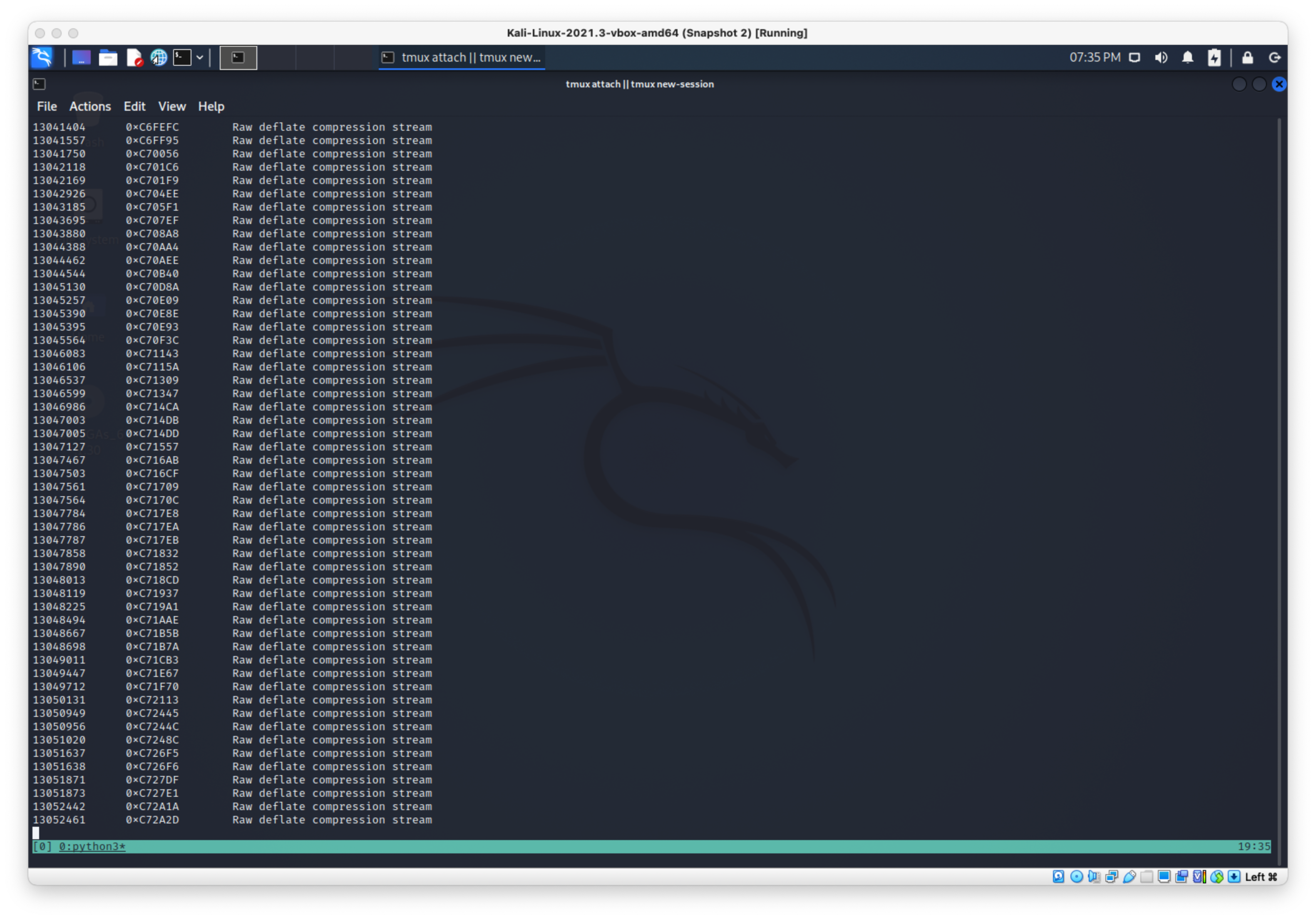1316x920 pixels.
Task: Select the tmux attach taskbar window button
Action: pos(462,57)
